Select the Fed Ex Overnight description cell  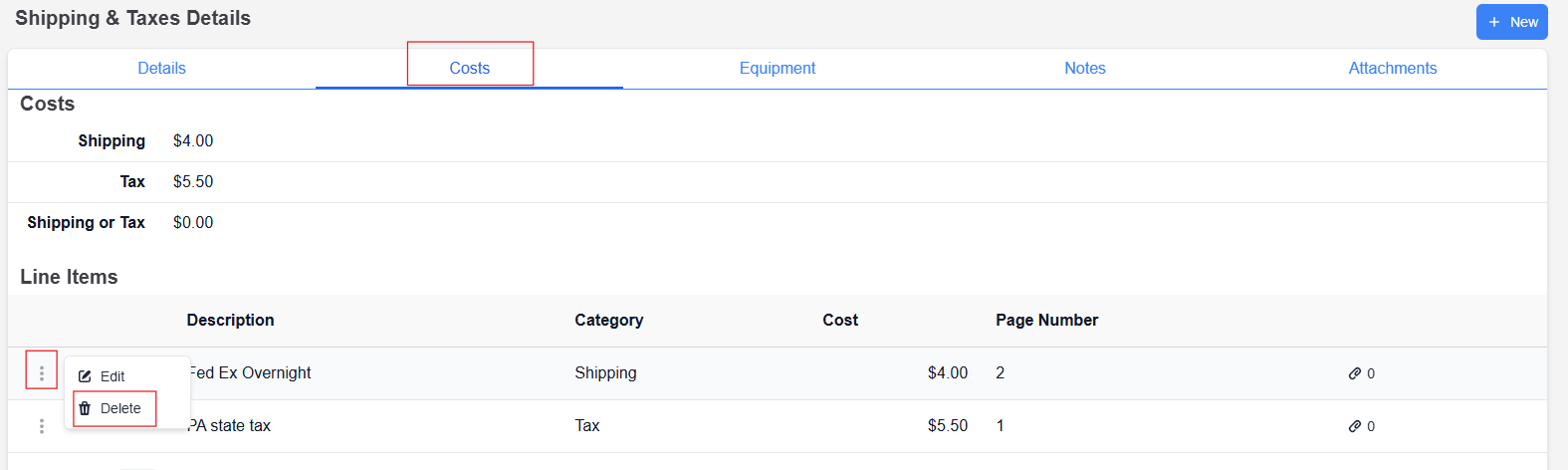(x=250, y=372)
